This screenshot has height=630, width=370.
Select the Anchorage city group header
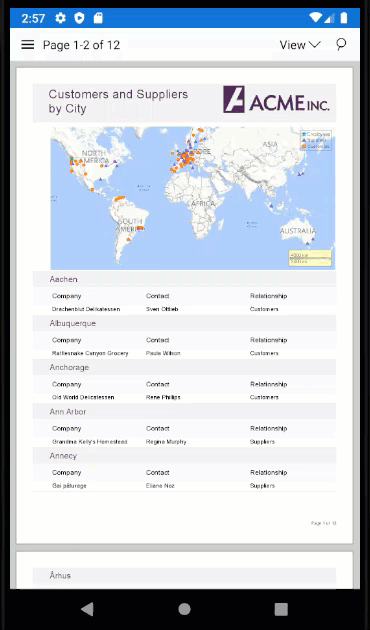(184, 368)
